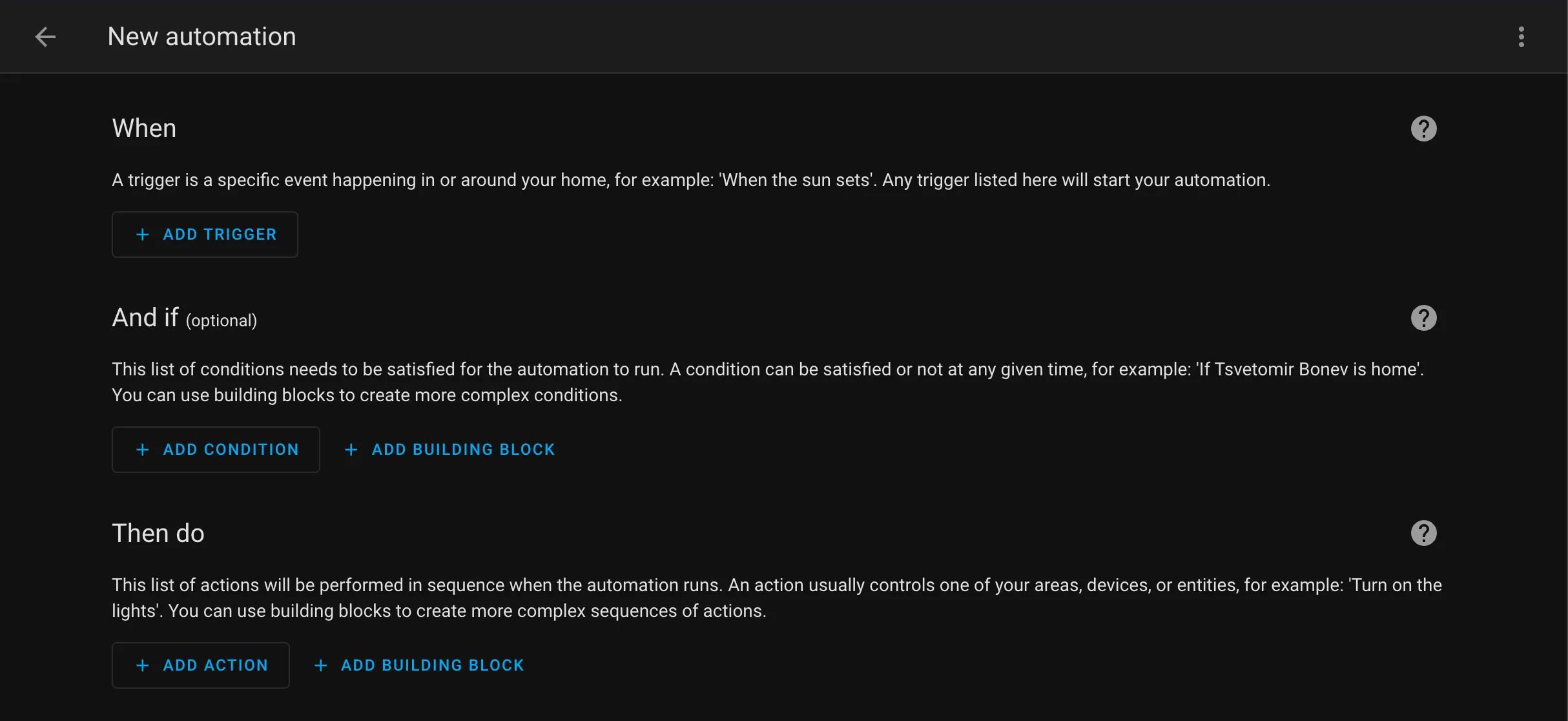Click the plus icon beside Add Condition
Screen dimensions: 1568x721
tap(143, 450)
